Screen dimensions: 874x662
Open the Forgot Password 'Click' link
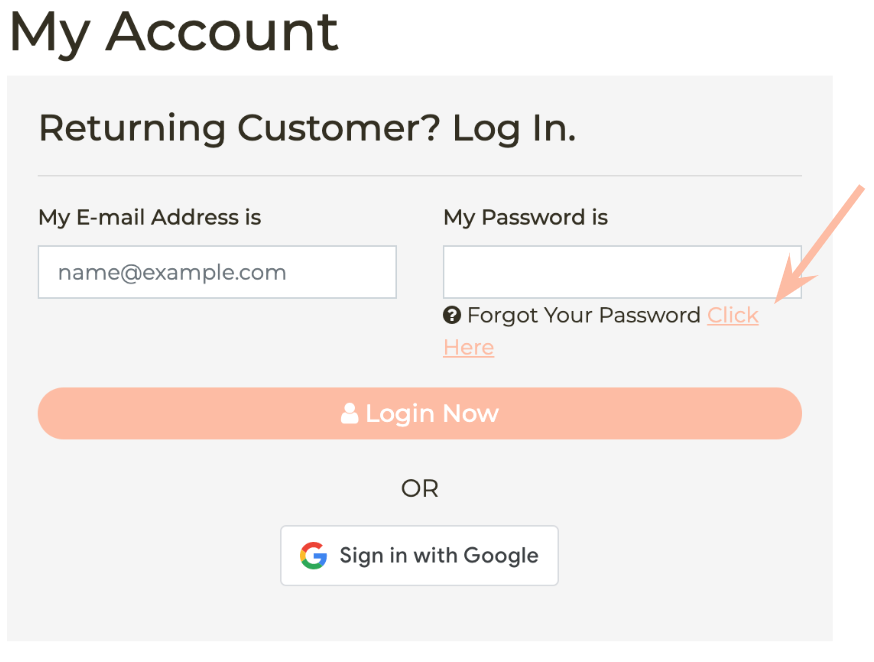732,315
